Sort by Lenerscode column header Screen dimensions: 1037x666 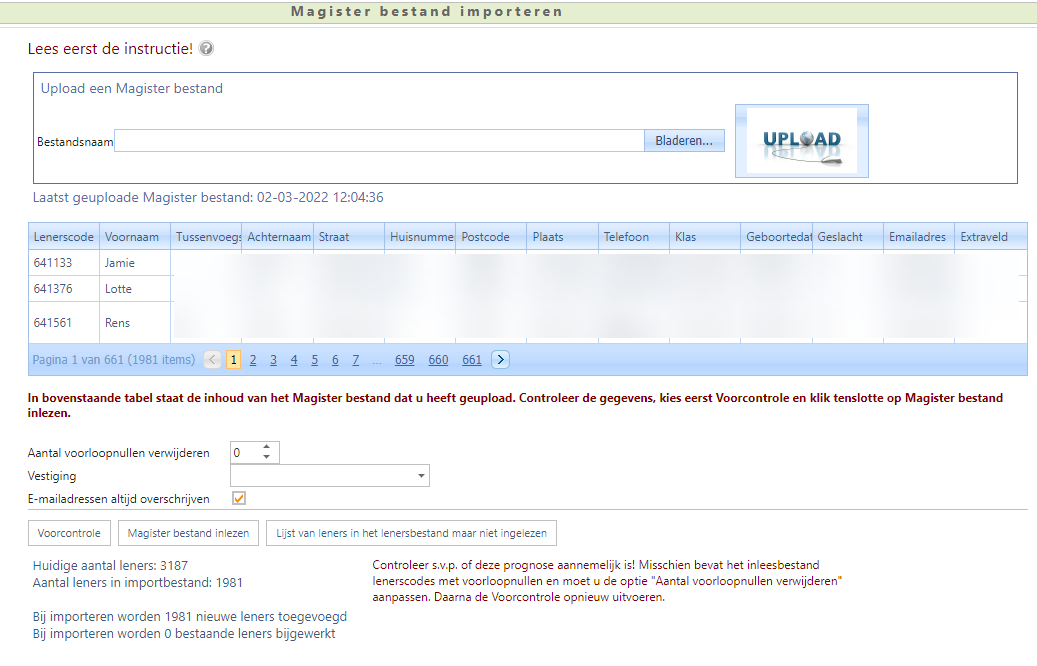point(64,237)
